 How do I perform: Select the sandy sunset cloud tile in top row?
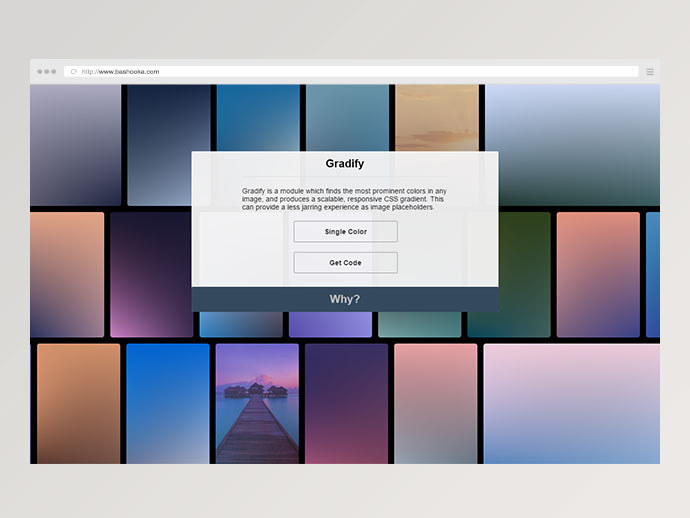pos(437,118)
